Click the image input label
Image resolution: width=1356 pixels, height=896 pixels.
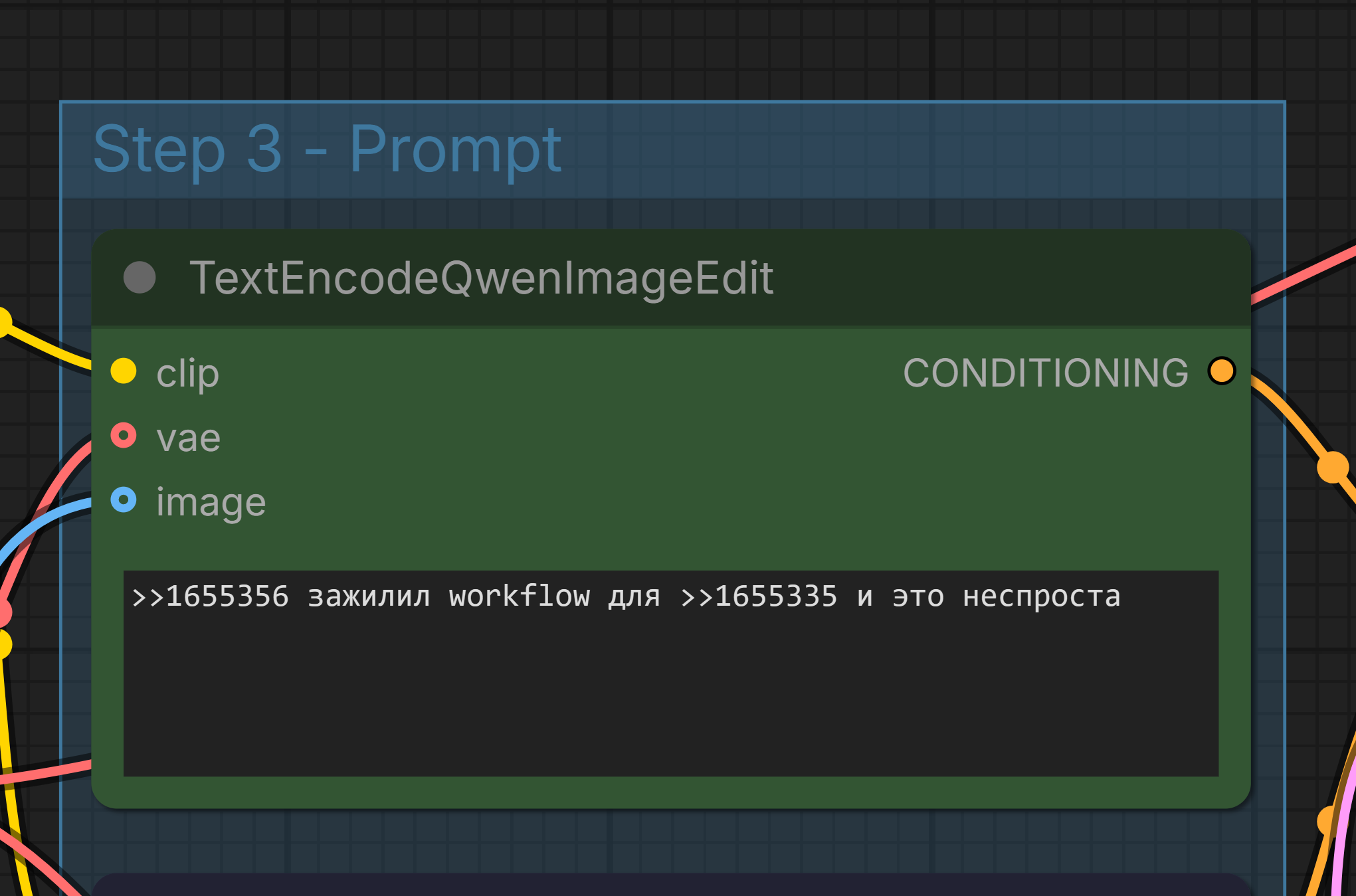211,503
